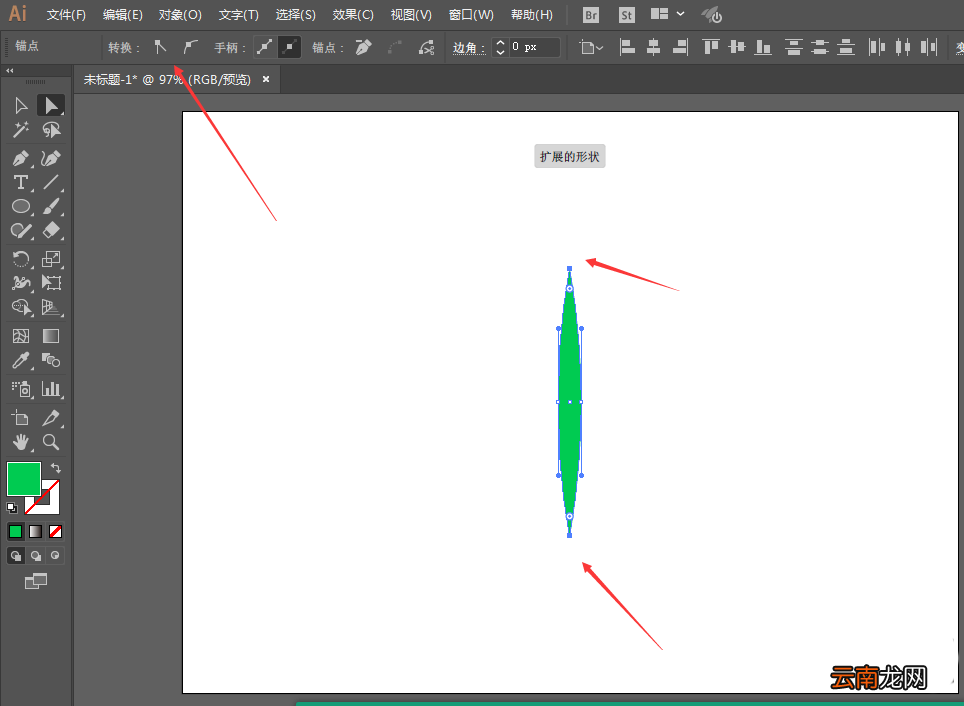The image size is (964, 706).
Task: Swap fill and stroke colors
Action: pos(55,468)
